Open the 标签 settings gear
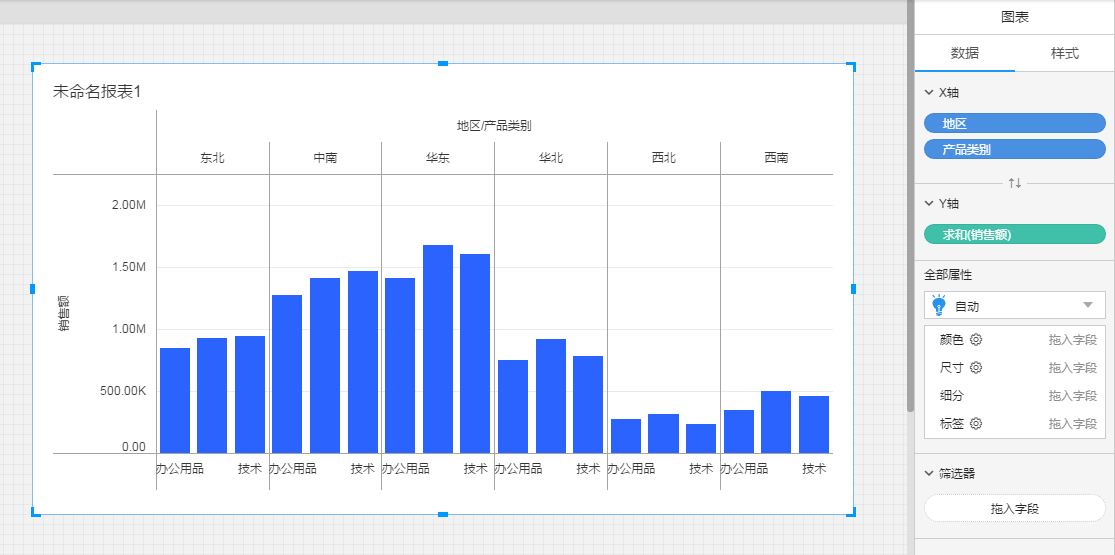The height and width of the screenshot is (555, 1115). [976, 424]
